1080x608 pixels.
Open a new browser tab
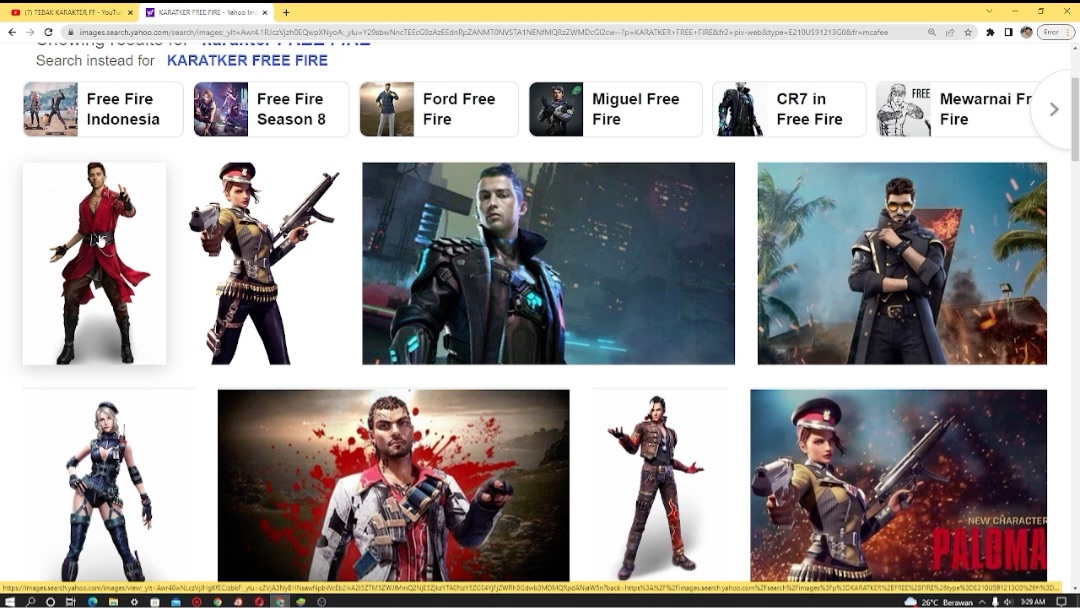[286, 12]
